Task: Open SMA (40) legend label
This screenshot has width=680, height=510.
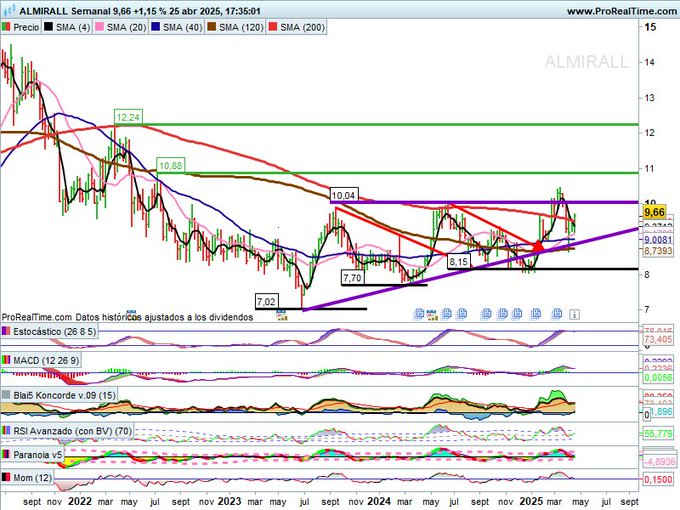Action: coord(183,27)
